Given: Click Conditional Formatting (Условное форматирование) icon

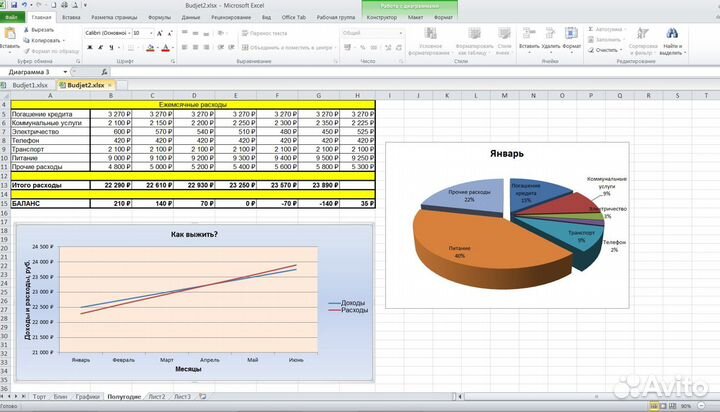Looking at the screenshot, I should [430, 34].
